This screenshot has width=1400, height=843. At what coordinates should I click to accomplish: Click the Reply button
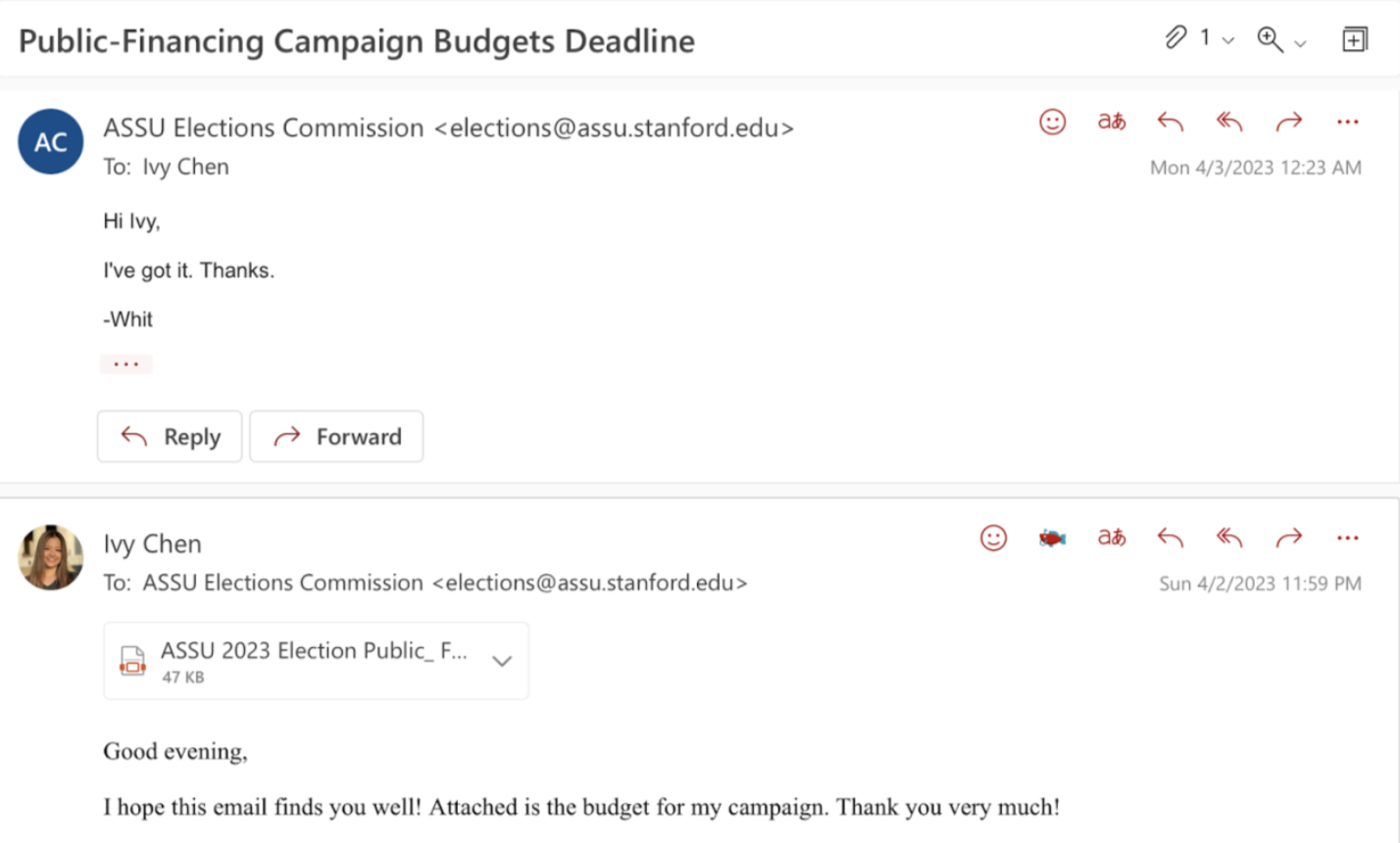[x=170, y=436]
